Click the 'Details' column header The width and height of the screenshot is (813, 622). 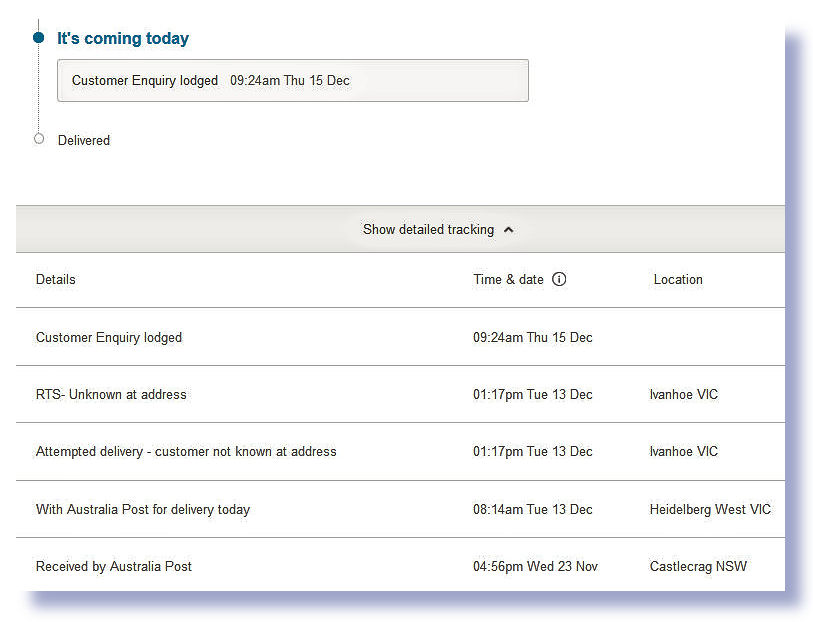click(x=56, y=280)
